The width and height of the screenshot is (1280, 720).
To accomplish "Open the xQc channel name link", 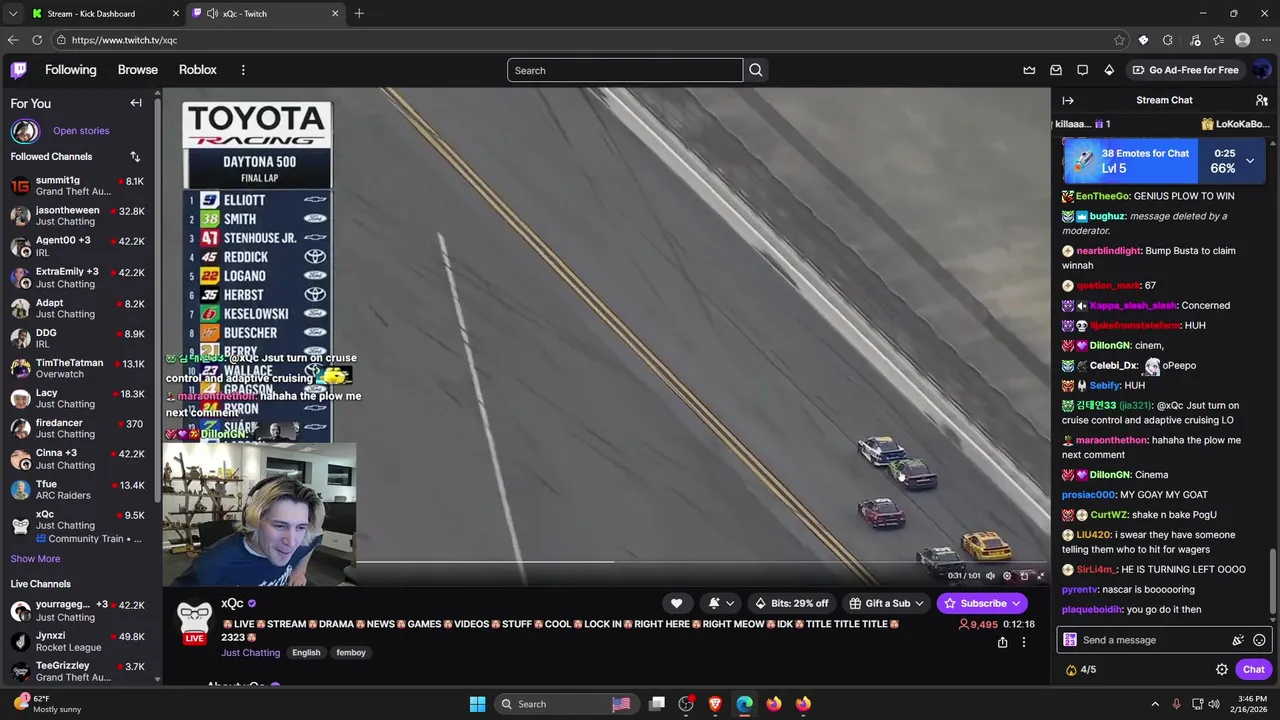I will click(232, 603).
